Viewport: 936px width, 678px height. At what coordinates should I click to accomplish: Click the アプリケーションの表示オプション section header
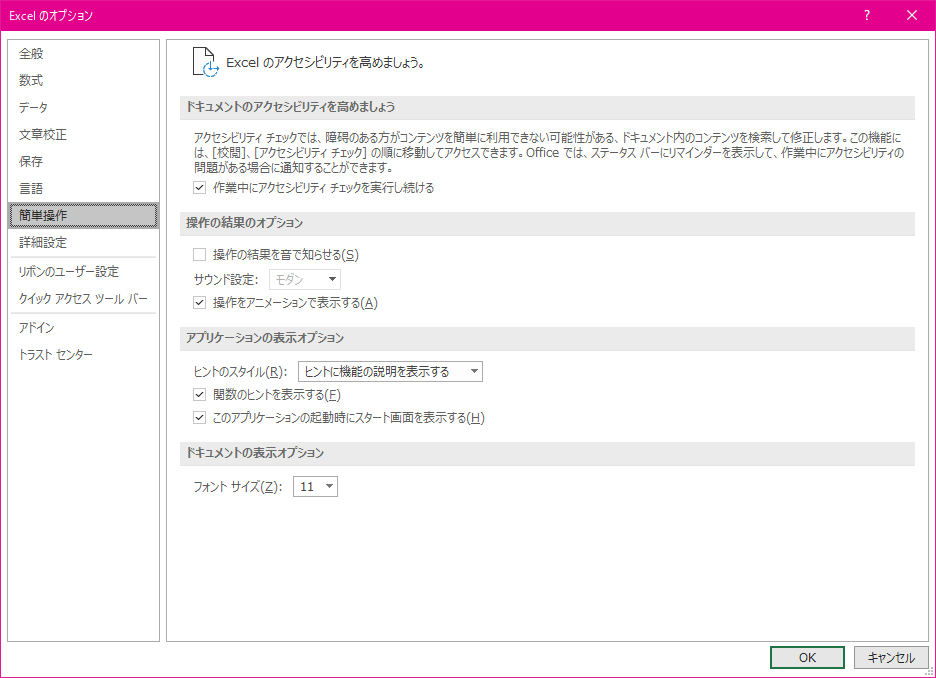[547, 338]
